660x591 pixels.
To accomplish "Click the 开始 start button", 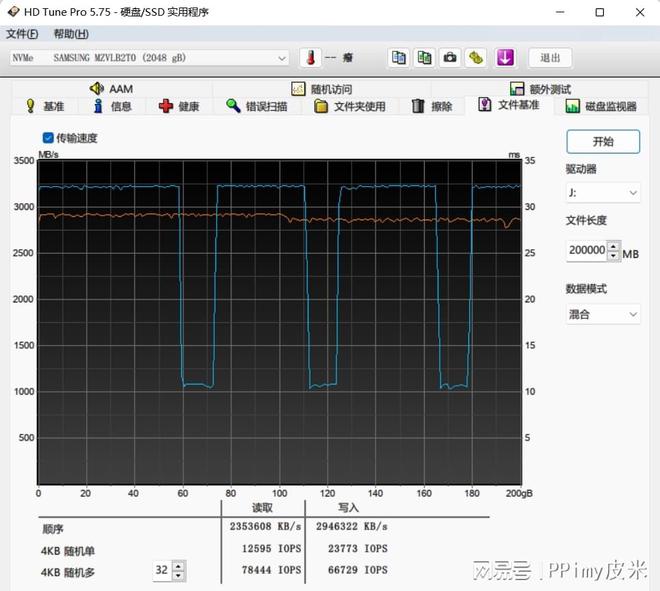I will [x=603, y=141].
